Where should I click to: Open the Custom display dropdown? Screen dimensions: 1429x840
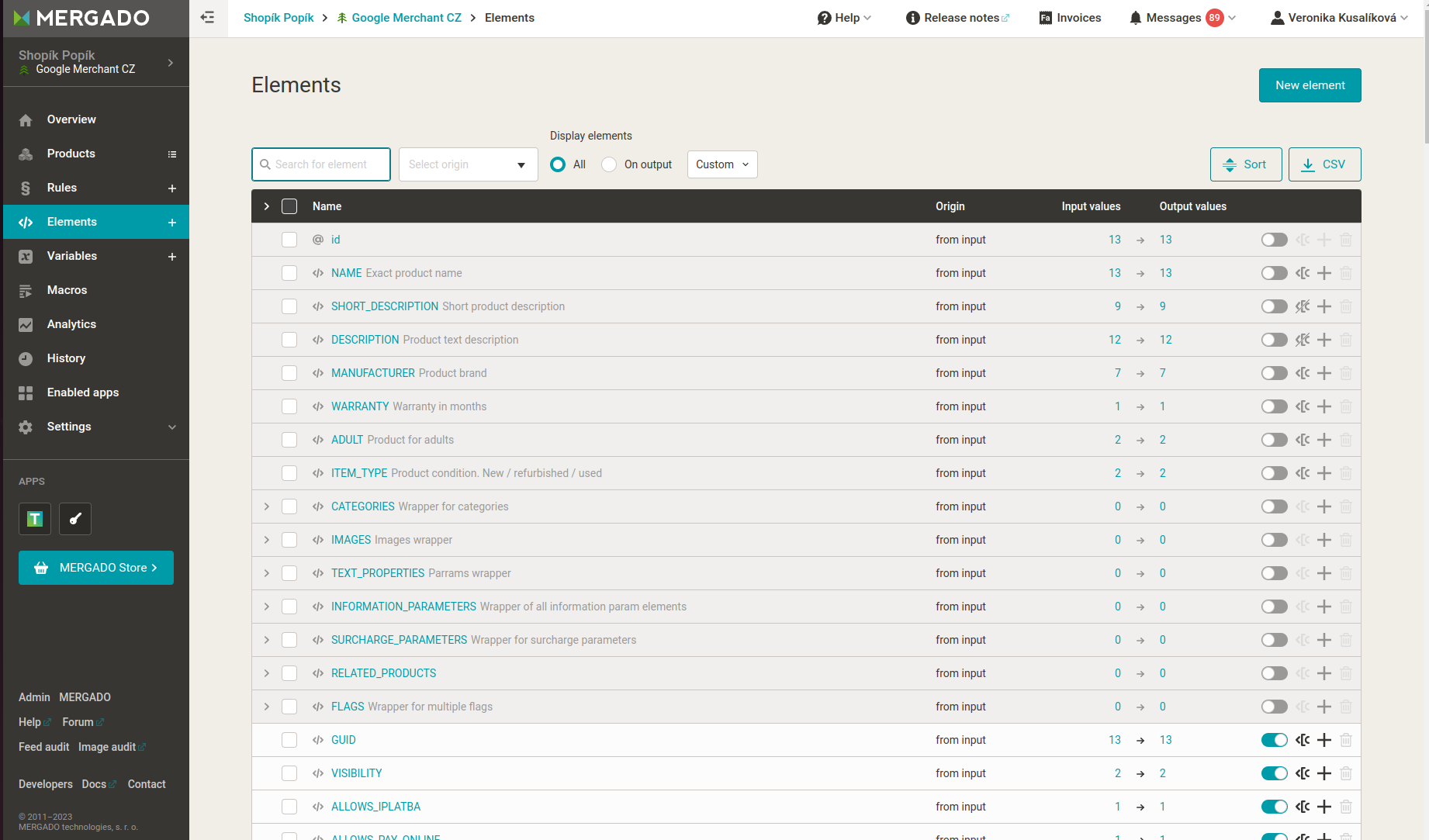pos(722,164)
